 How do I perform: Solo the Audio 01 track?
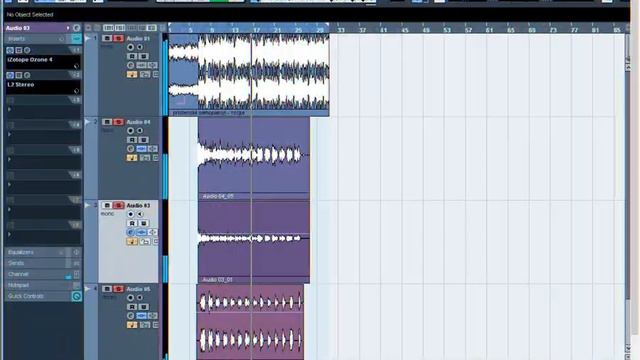coord(118,38)
